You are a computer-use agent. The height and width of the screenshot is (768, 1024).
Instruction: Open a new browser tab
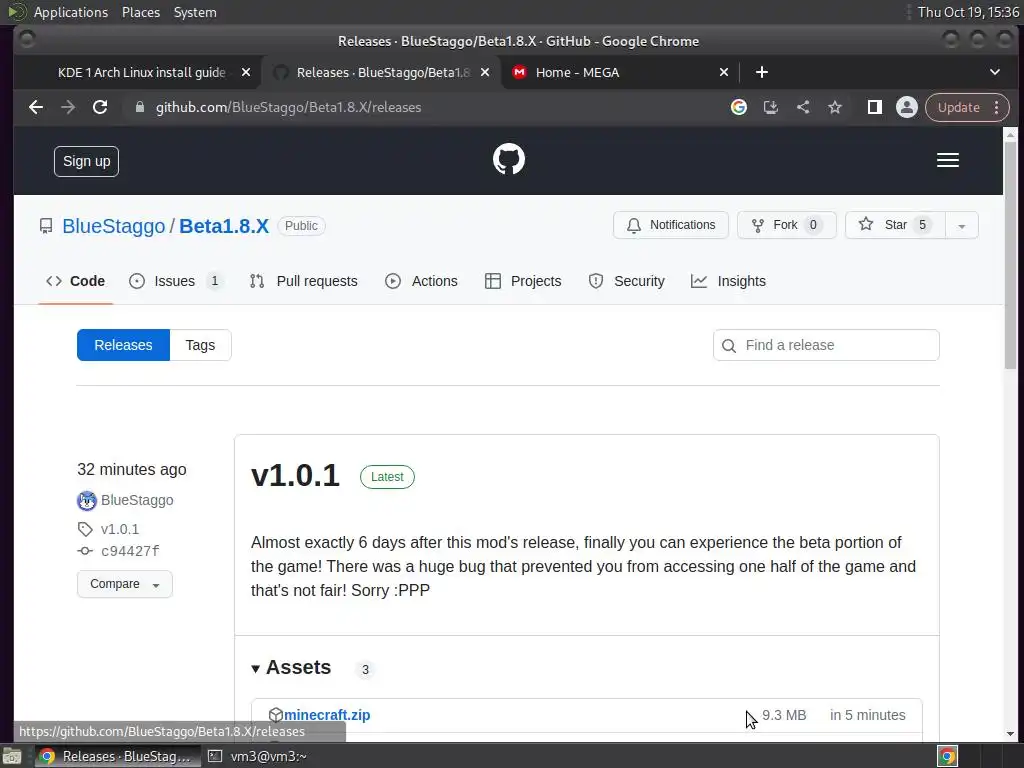click(761, 72)
